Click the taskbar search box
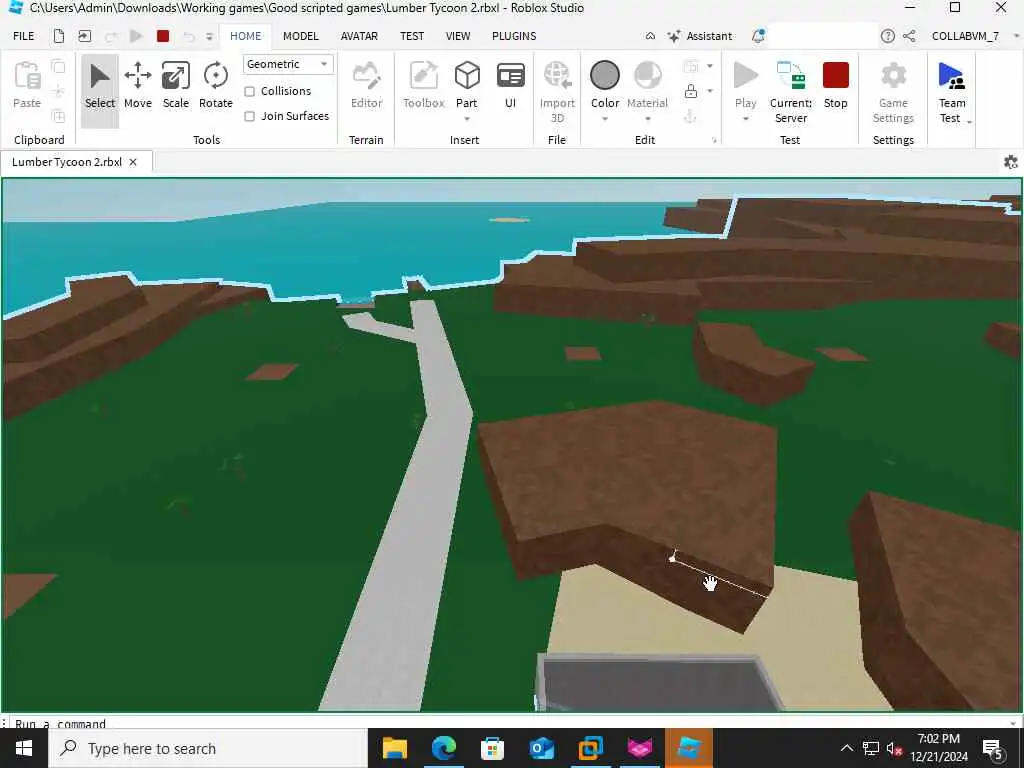Image resolution: width=1024 pixels, height=768 pixels. pyautogui.click(x=208, y=748)
